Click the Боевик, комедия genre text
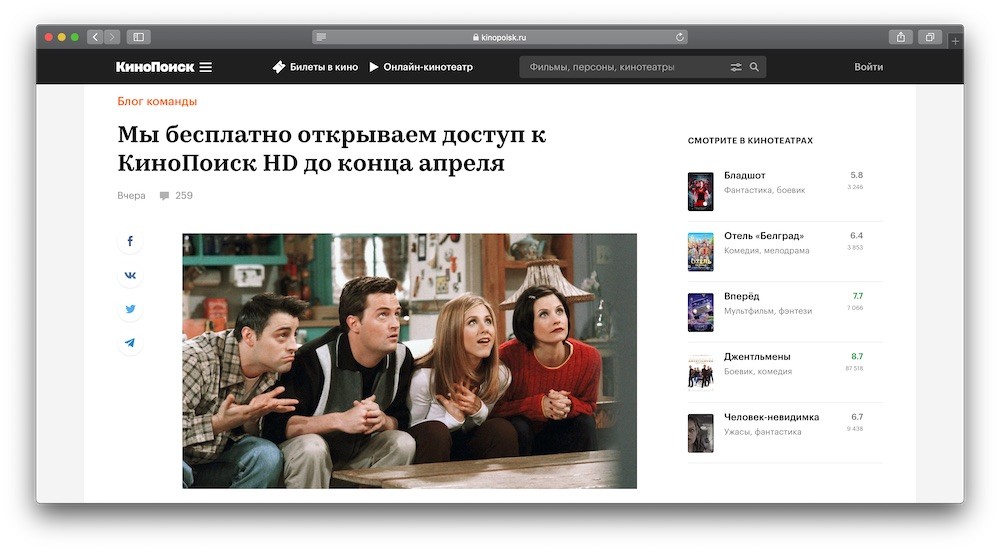The image size is (1000, 551). tap(758, 372)
